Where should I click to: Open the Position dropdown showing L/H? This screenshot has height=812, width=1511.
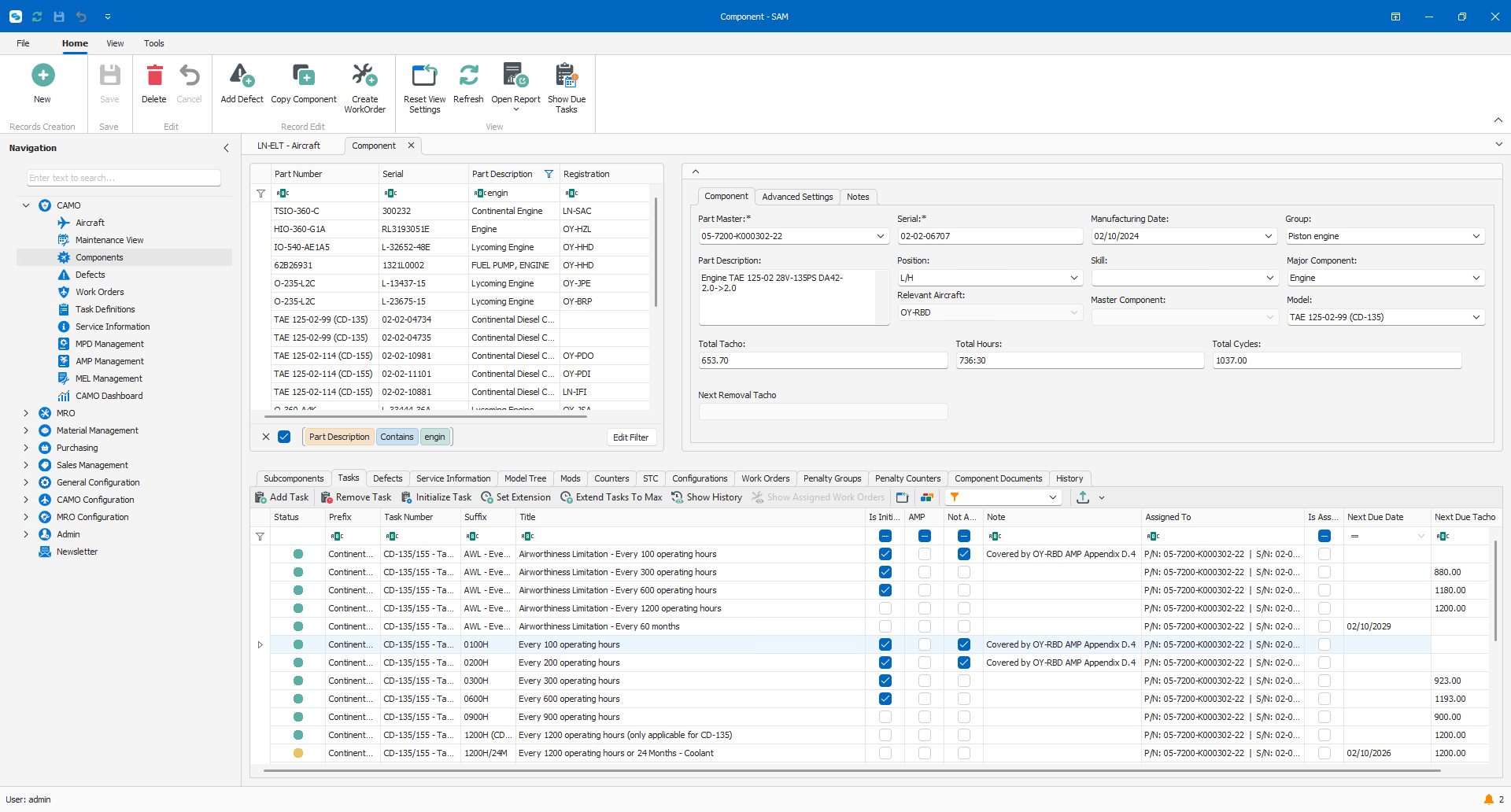click(1074, 278)
